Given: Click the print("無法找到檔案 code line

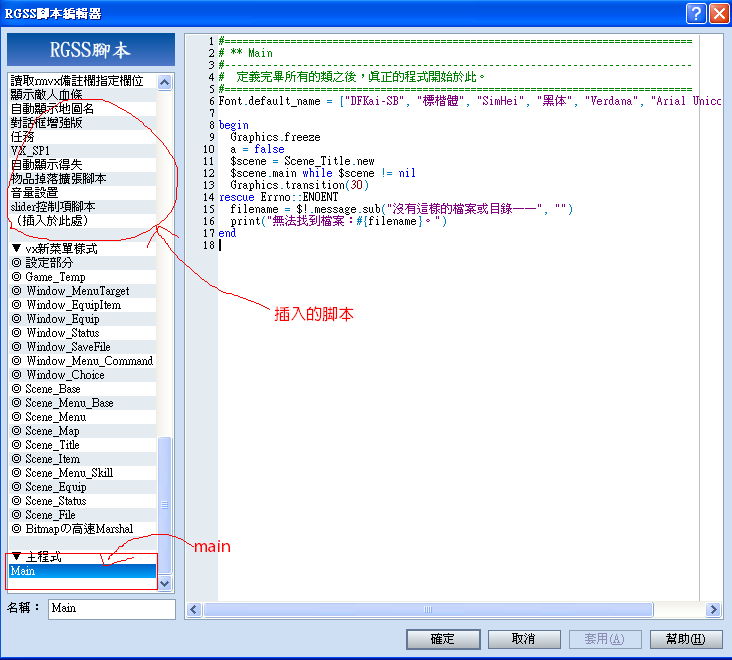Looking at the screenshot, I should tap(338, 221).
